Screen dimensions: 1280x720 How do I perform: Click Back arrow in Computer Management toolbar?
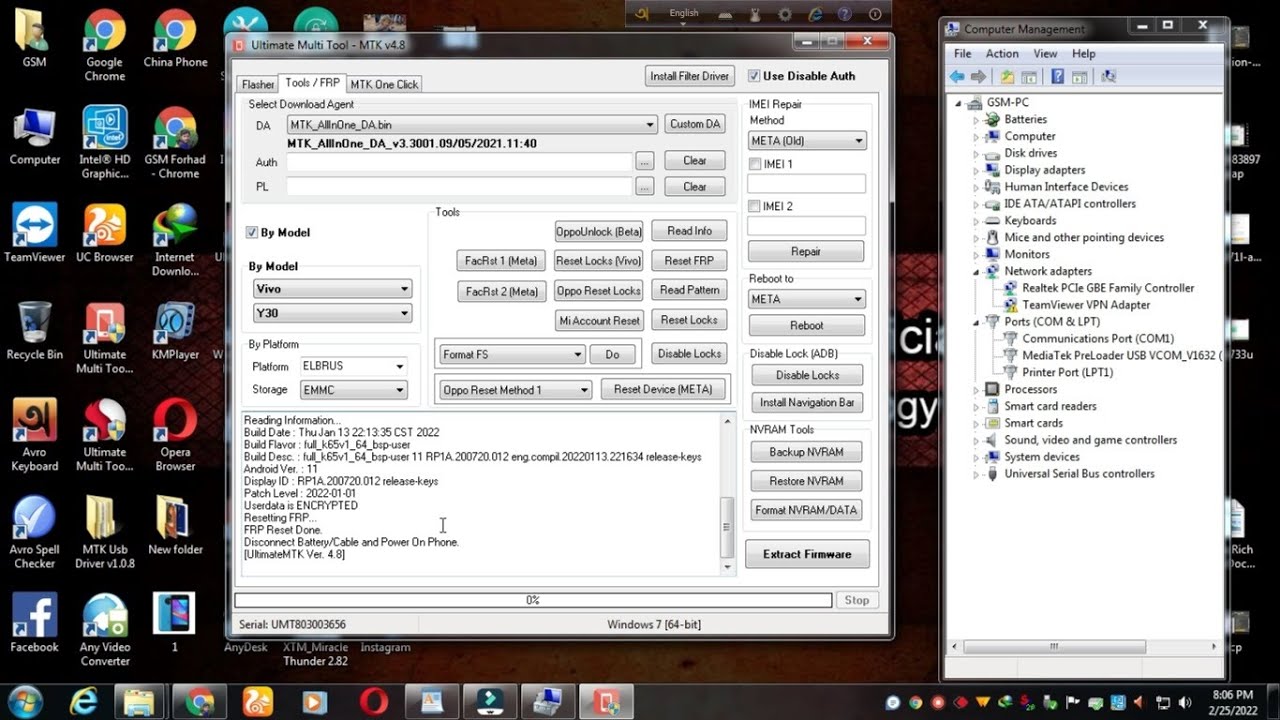[x=958, y=77]
